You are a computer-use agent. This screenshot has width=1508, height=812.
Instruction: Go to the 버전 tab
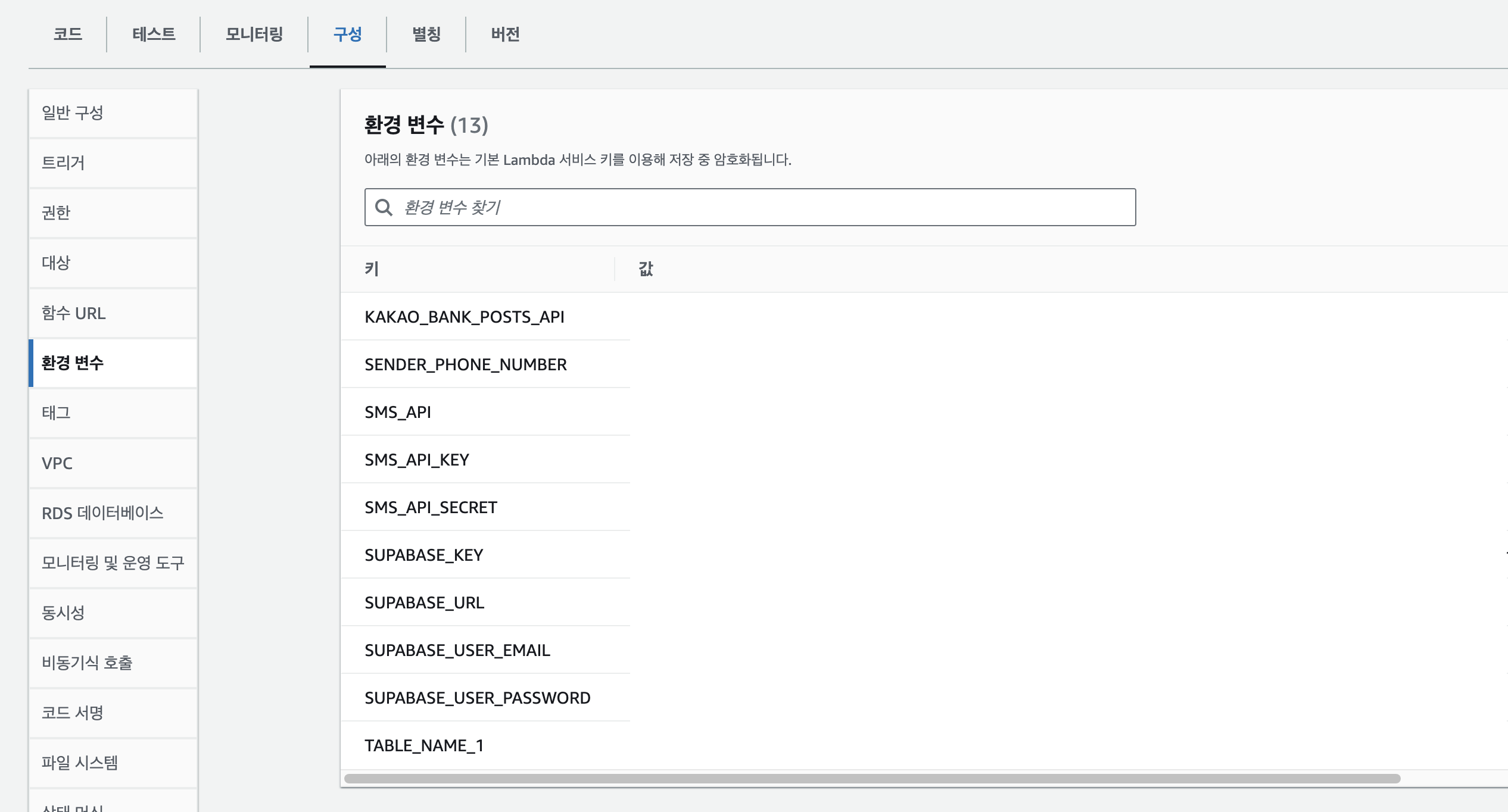[505, 34]
